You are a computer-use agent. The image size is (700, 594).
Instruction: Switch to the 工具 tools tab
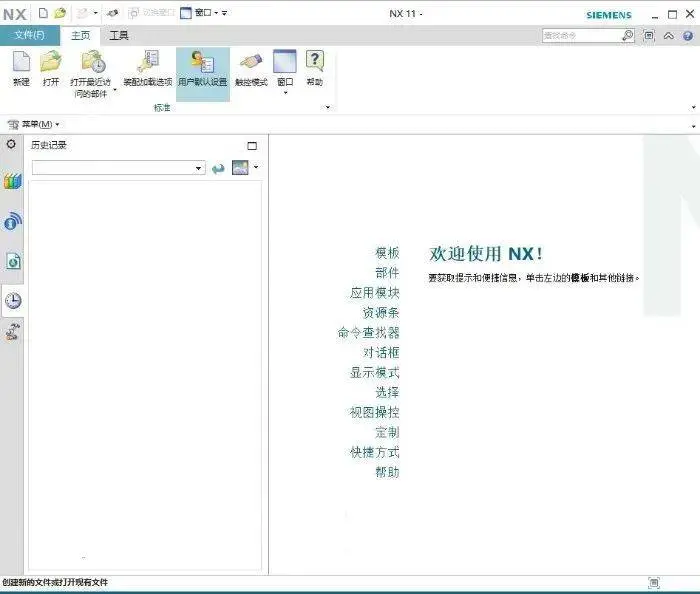(119, 35)
